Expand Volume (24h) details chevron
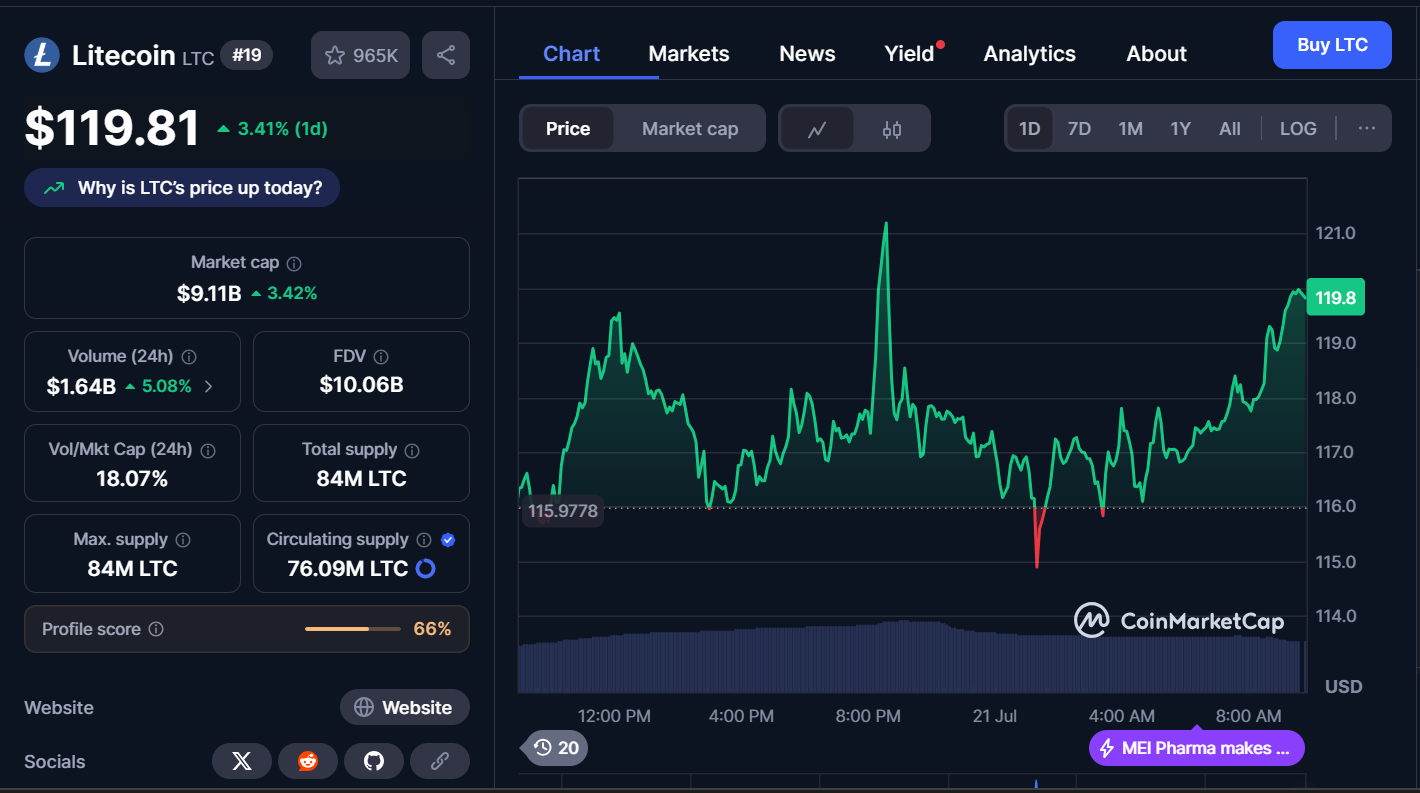Screen dimensions: 1420x793 [208, 386]
